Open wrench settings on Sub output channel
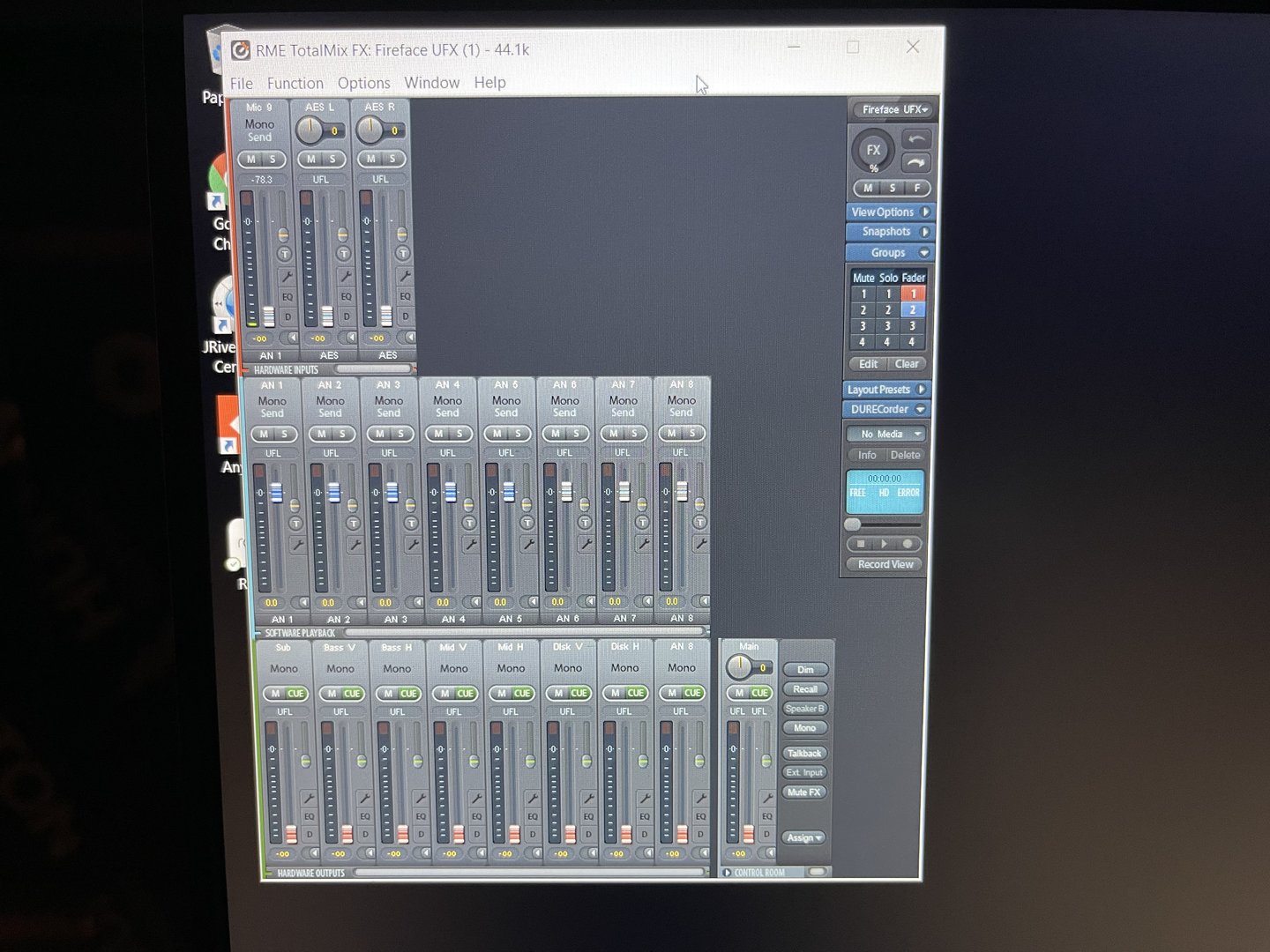 pyautogui.click(x=309, y=798)
